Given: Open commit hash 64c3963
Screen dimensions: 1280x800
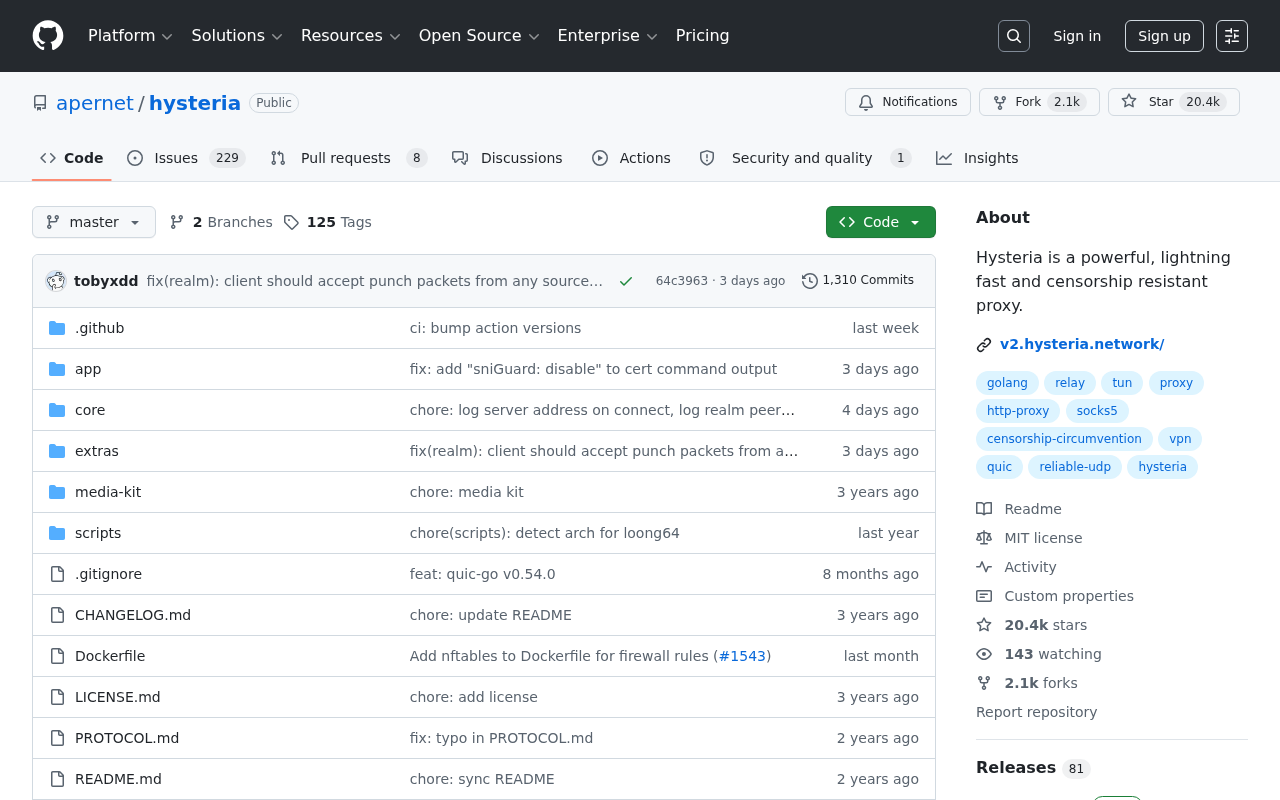Looking at the screenshot, I should (682, 281).
